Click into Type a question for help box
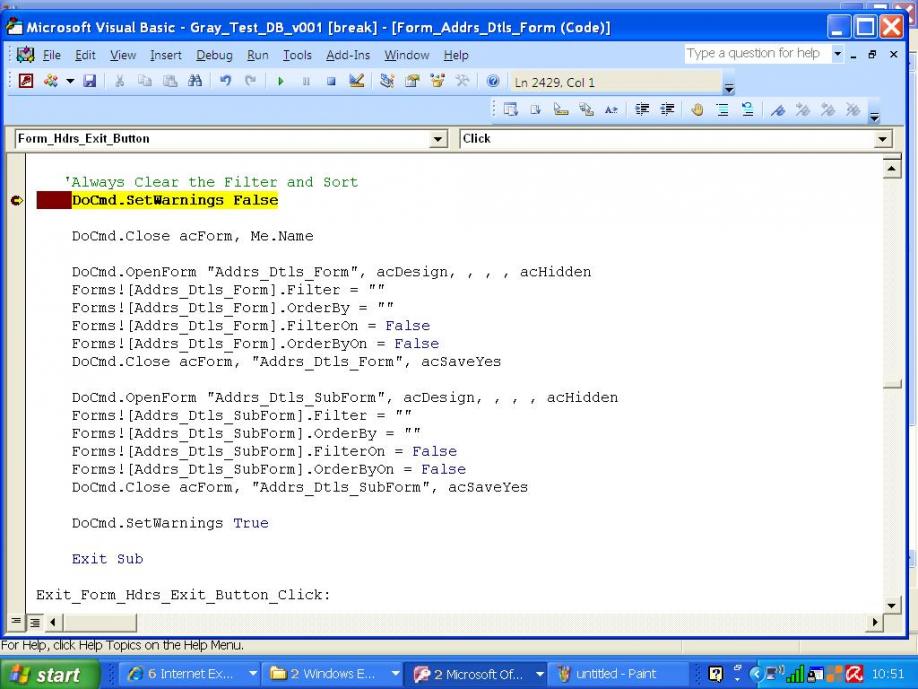The width and height of the screenshot is (918, 689). click(x=758, y=53)
